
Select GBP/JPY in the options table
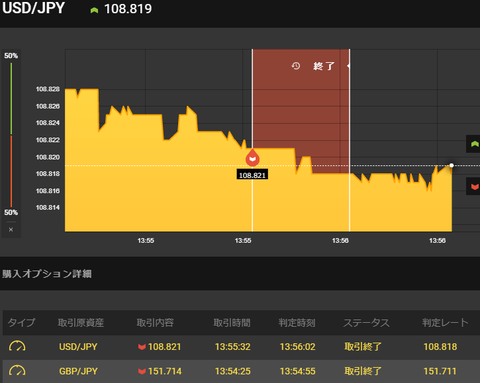point(78,371)
